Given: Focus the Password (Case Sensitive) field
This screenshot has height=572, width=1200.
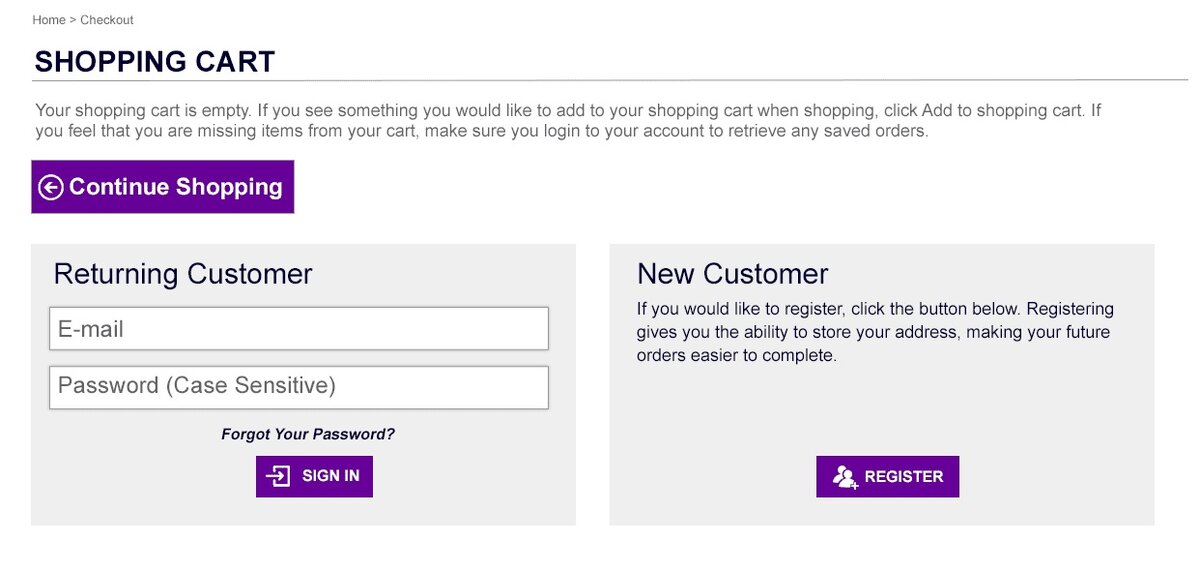Looking at the screenshot, I should click(x=299, y=387).
